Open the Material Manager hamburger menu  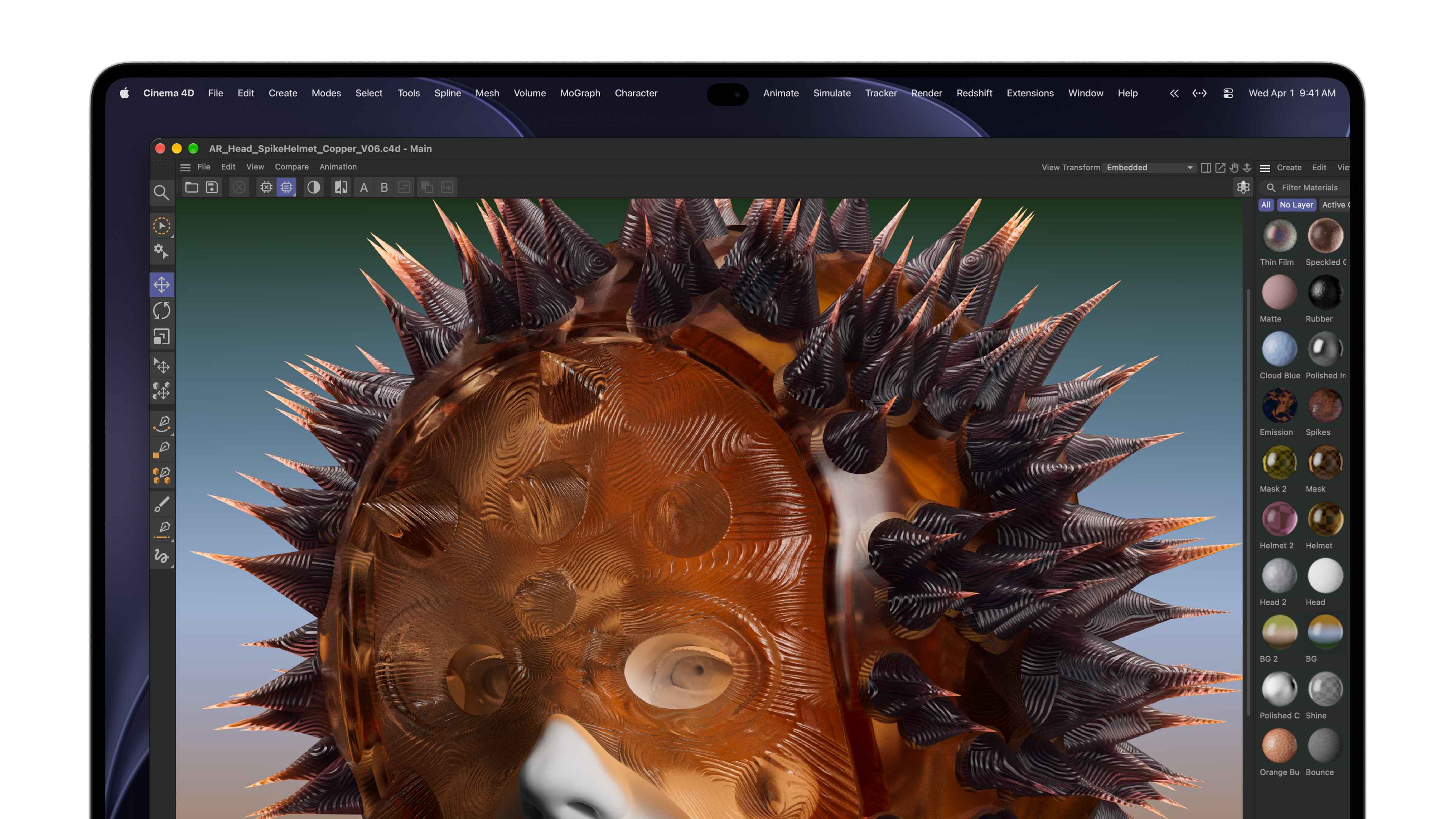pos(1265,168)
